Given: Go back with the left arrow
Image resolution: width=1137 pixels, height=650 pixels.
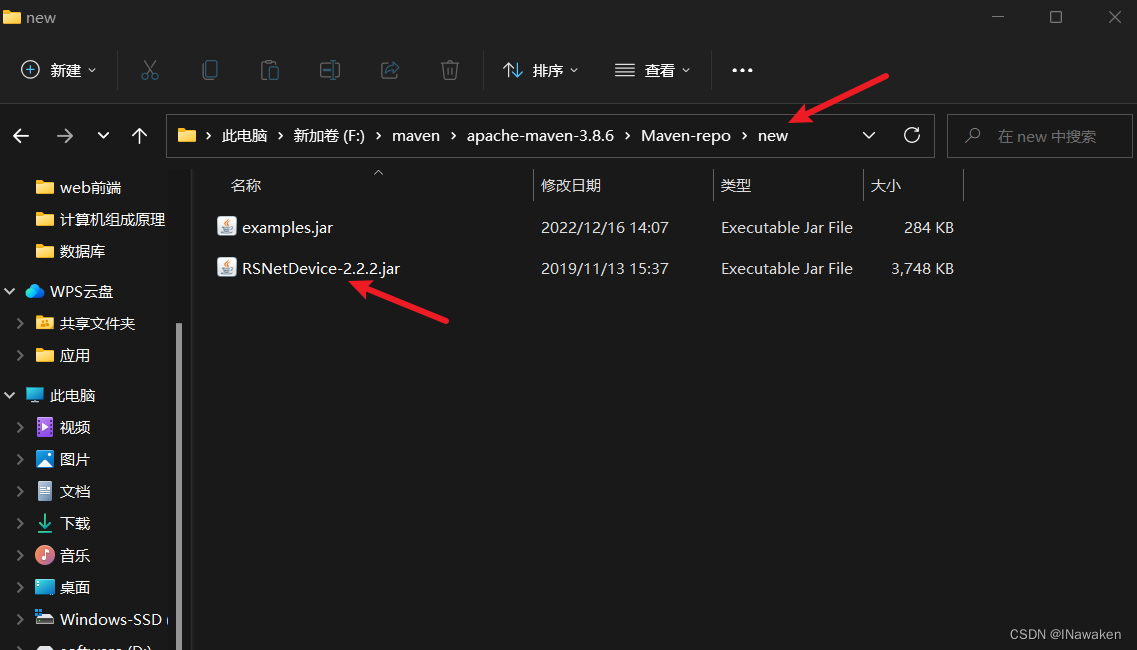Looking at the screenshot, I should pos(21,136).
